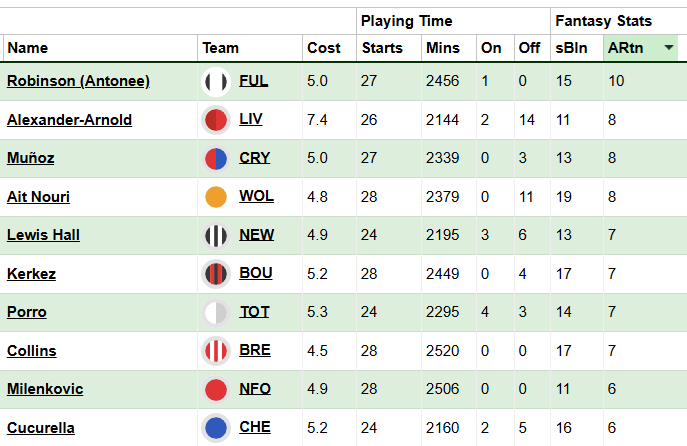Sort by the Cost column header
The image size is (687, 446).
(x=324, y=48)
